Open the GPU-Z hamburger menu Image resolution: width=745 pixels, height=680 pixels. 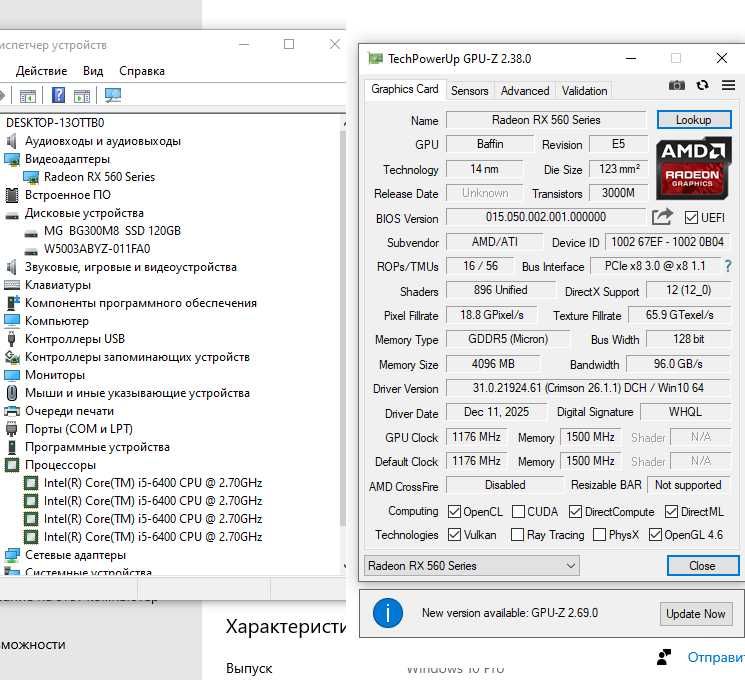pyautogui.click(x=728, y=86)
